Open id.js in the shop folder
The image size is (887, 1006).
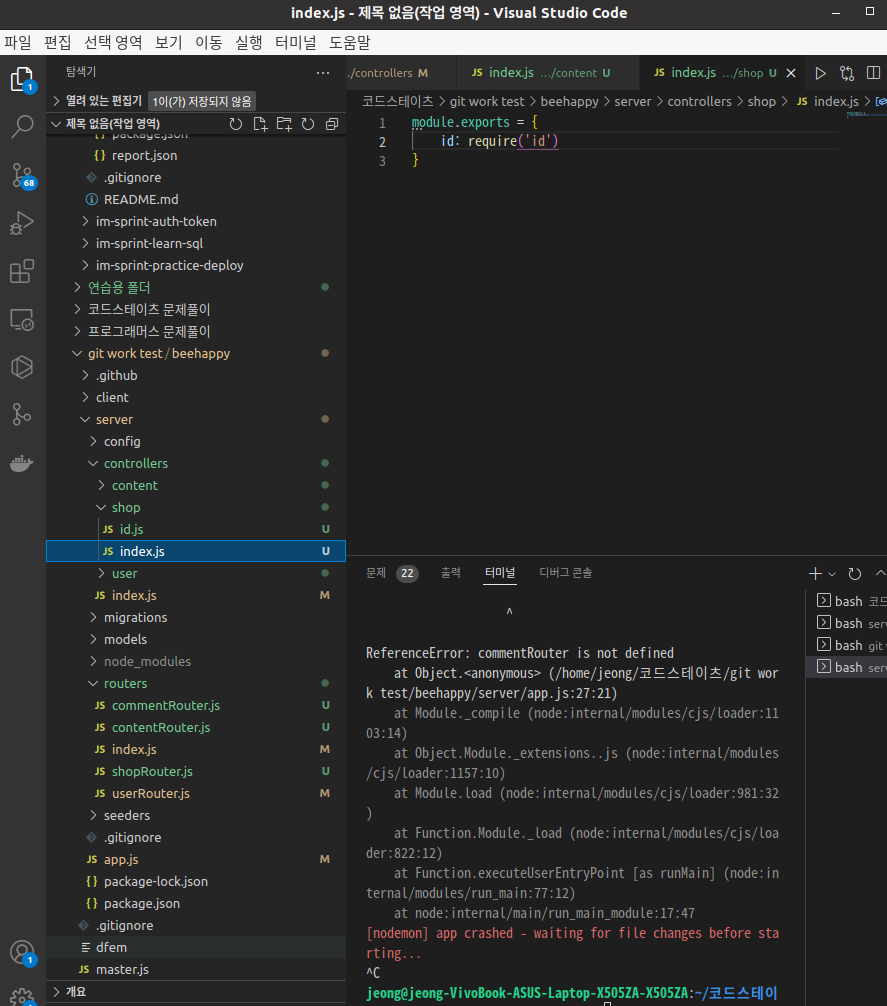(x=131, y=529)
